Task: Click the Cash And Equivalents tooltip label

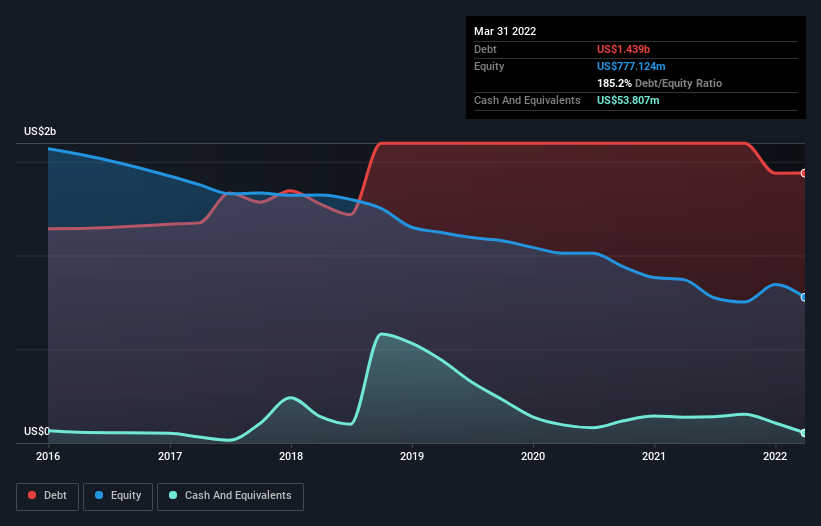Action: coord(527,100)
